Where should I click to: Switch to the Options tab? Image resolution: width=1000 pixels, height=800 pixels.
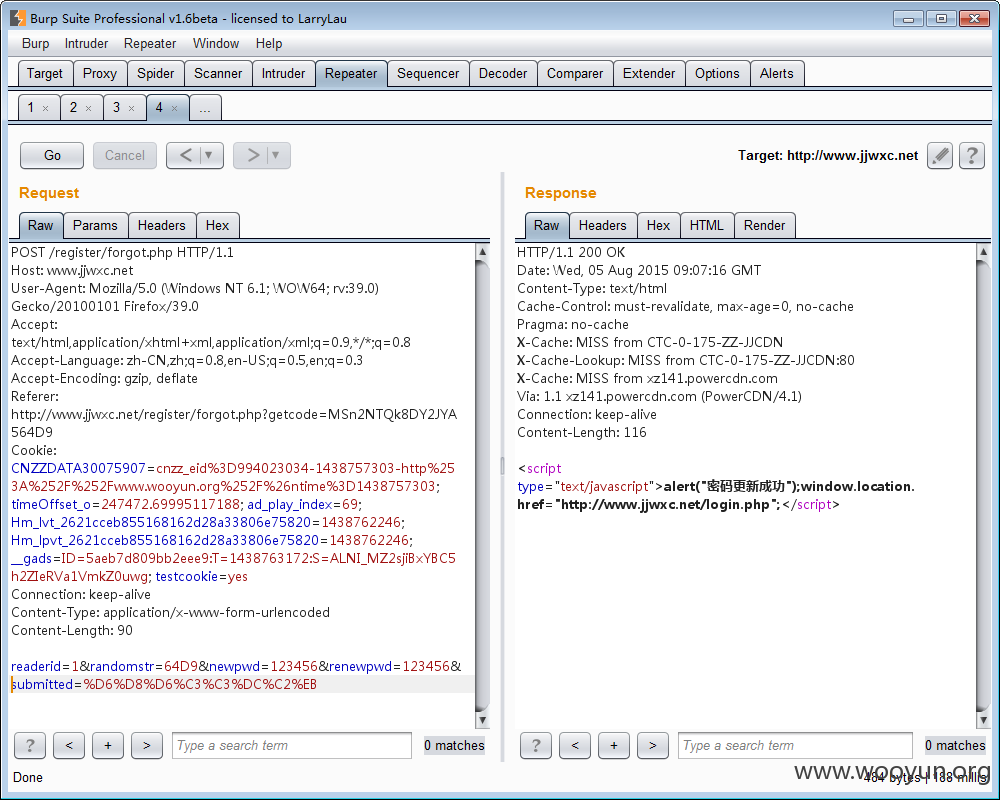717,73
